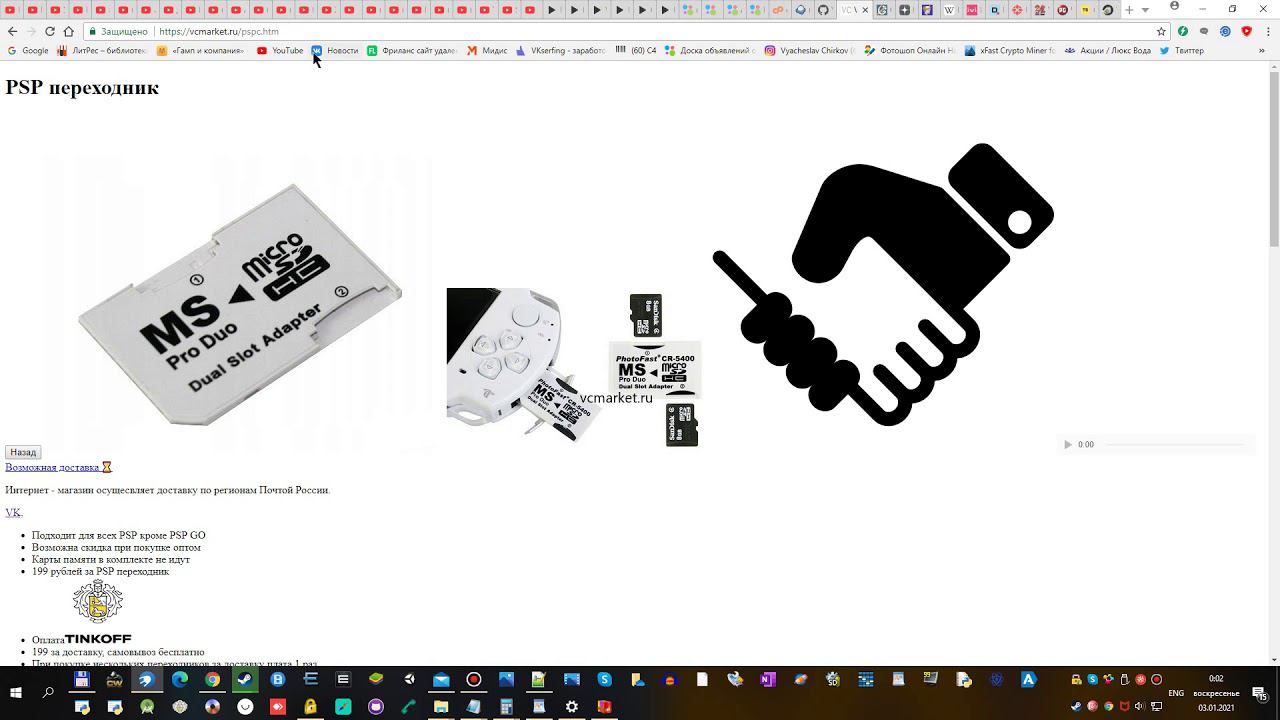Viewport: 1280px width, 720px height.
Task: Open the Акции / Люкс Вода bookmark
Action: coord(1108,50)
